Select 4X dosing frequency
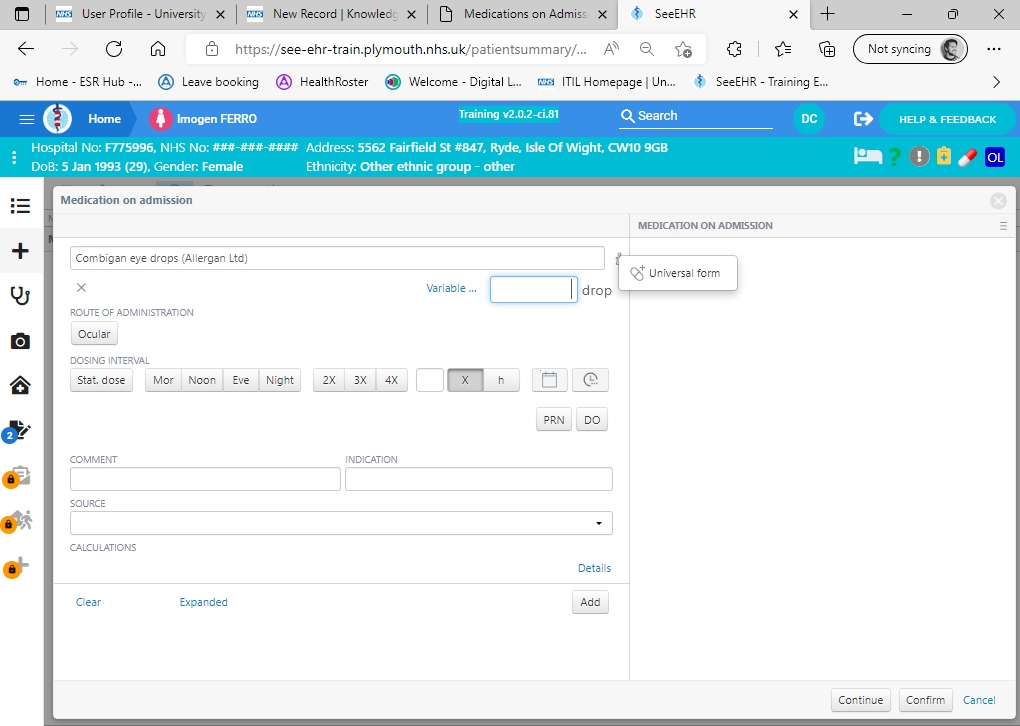Viewport: 1020px width, 726px height. point(392,380)
